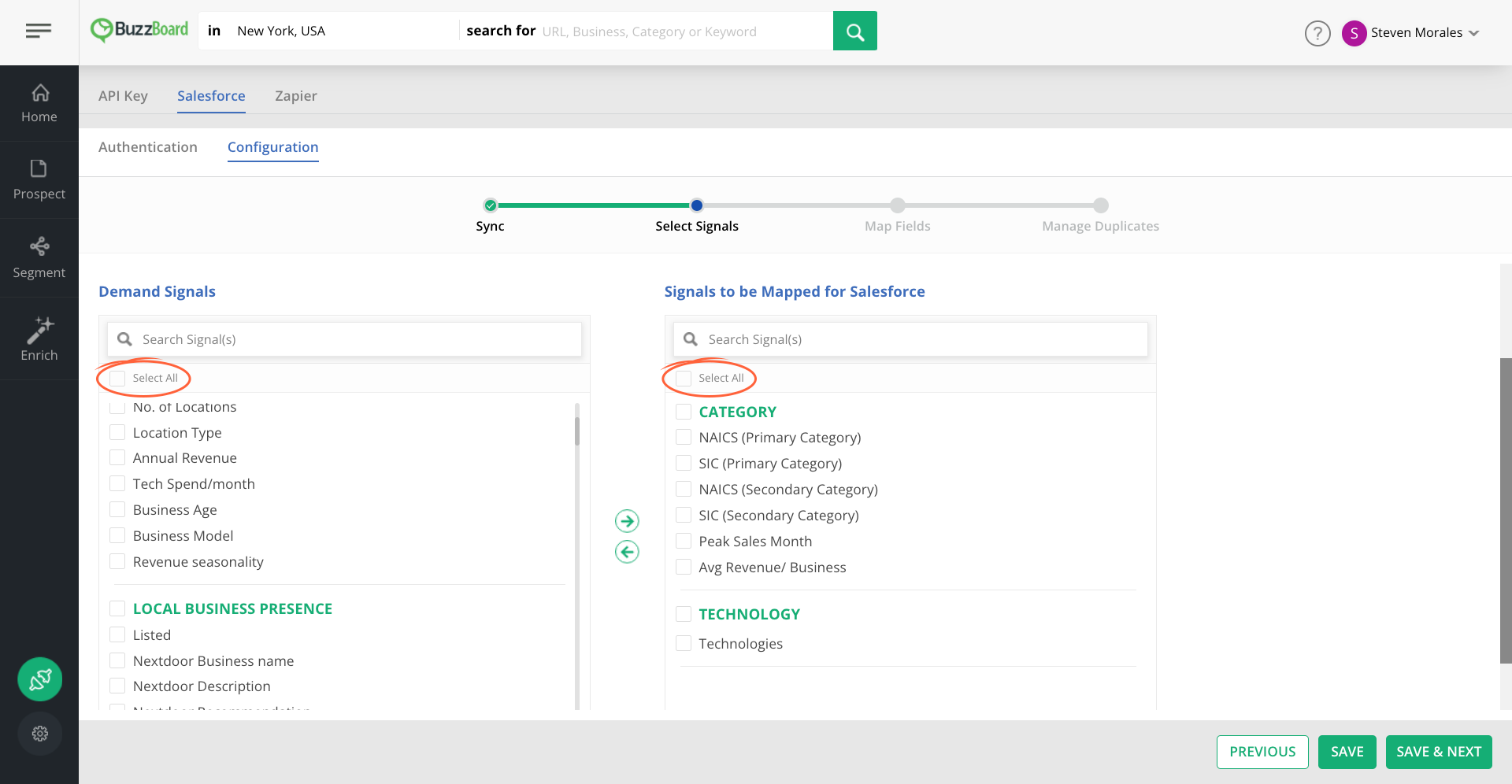Expand Steven Morales account dropdown

coord(1474,33)
